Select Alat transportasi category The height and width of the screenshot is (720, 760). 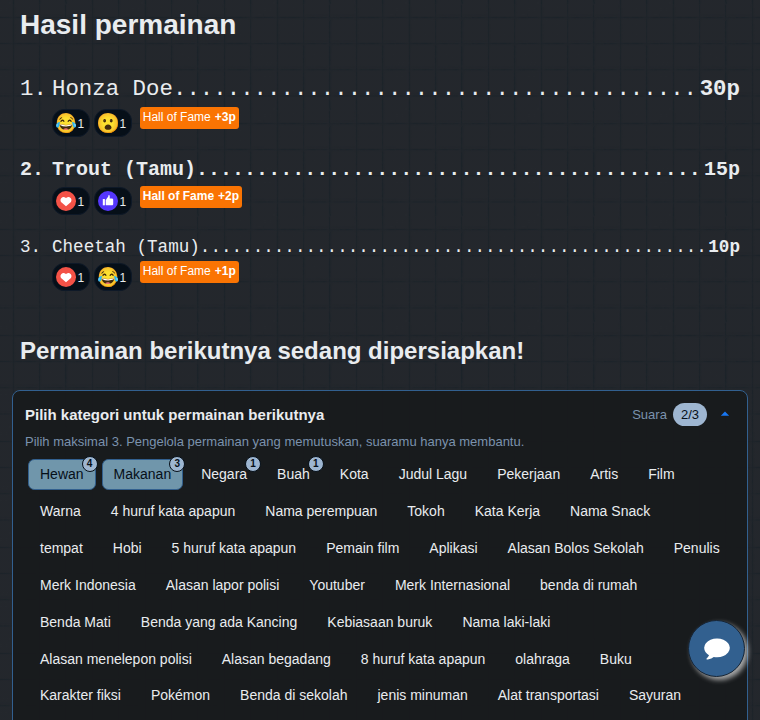click(548, 695)
